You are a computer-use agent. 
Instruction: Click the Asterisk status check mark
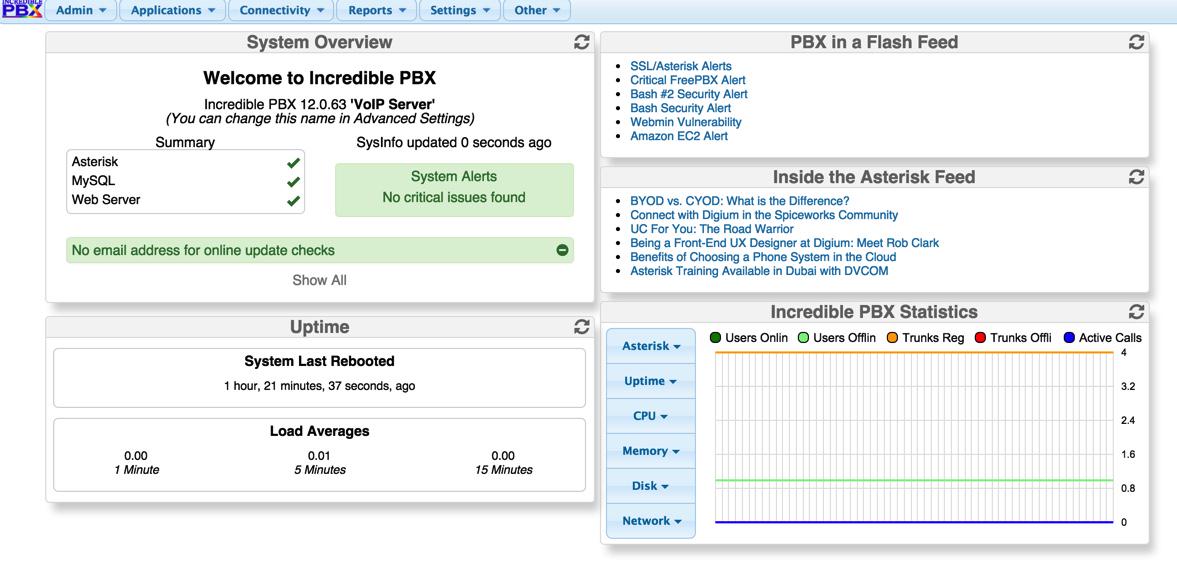pos(293,162)
